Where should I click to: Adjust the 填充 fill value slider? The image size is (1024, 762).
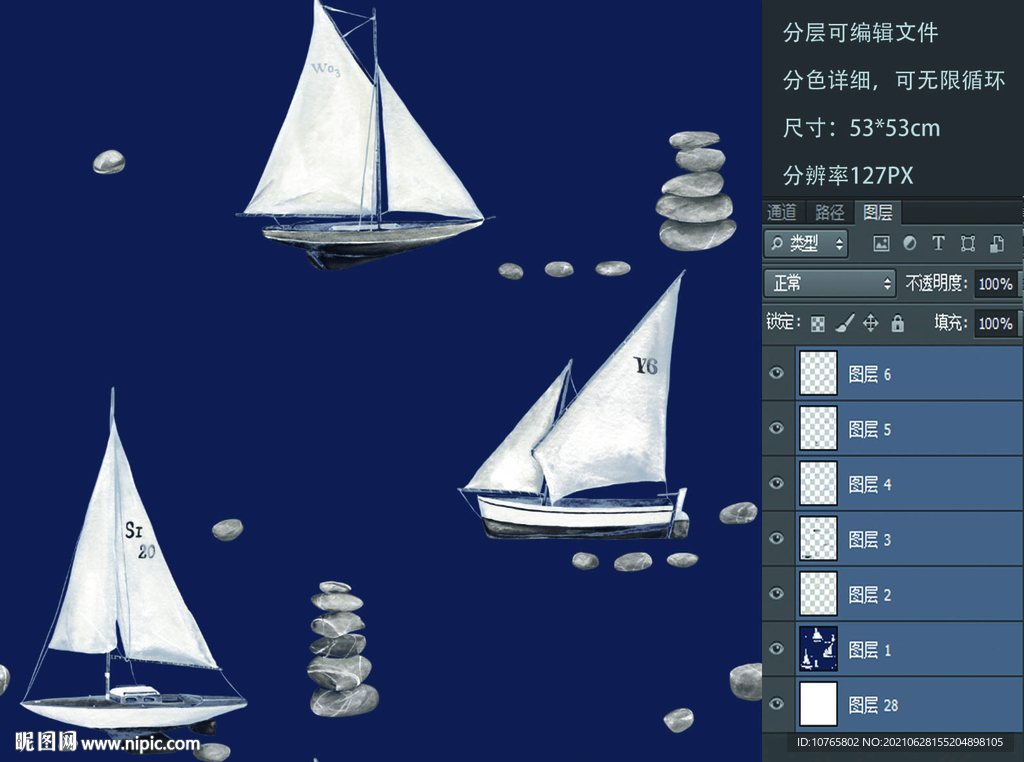997,323
